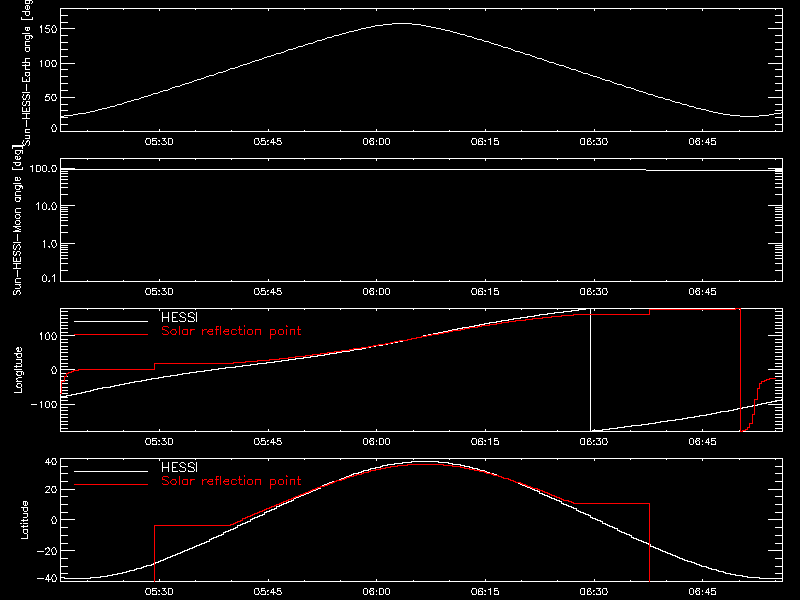The width and height of the screenshot is (800, 600).
Task: Click 06:00 label under Latitude plot
Action: point(376,591)
